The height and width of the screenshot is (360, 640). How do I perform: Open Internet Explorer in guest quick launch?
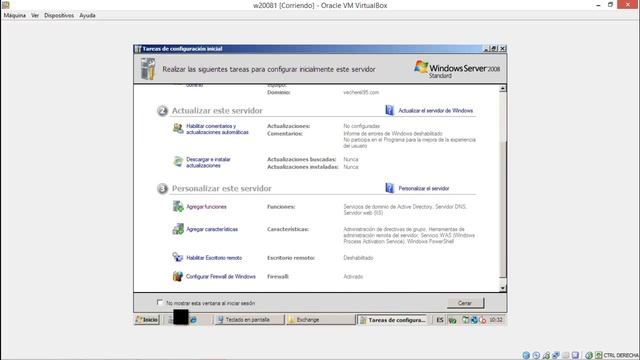tap(193, 320)
